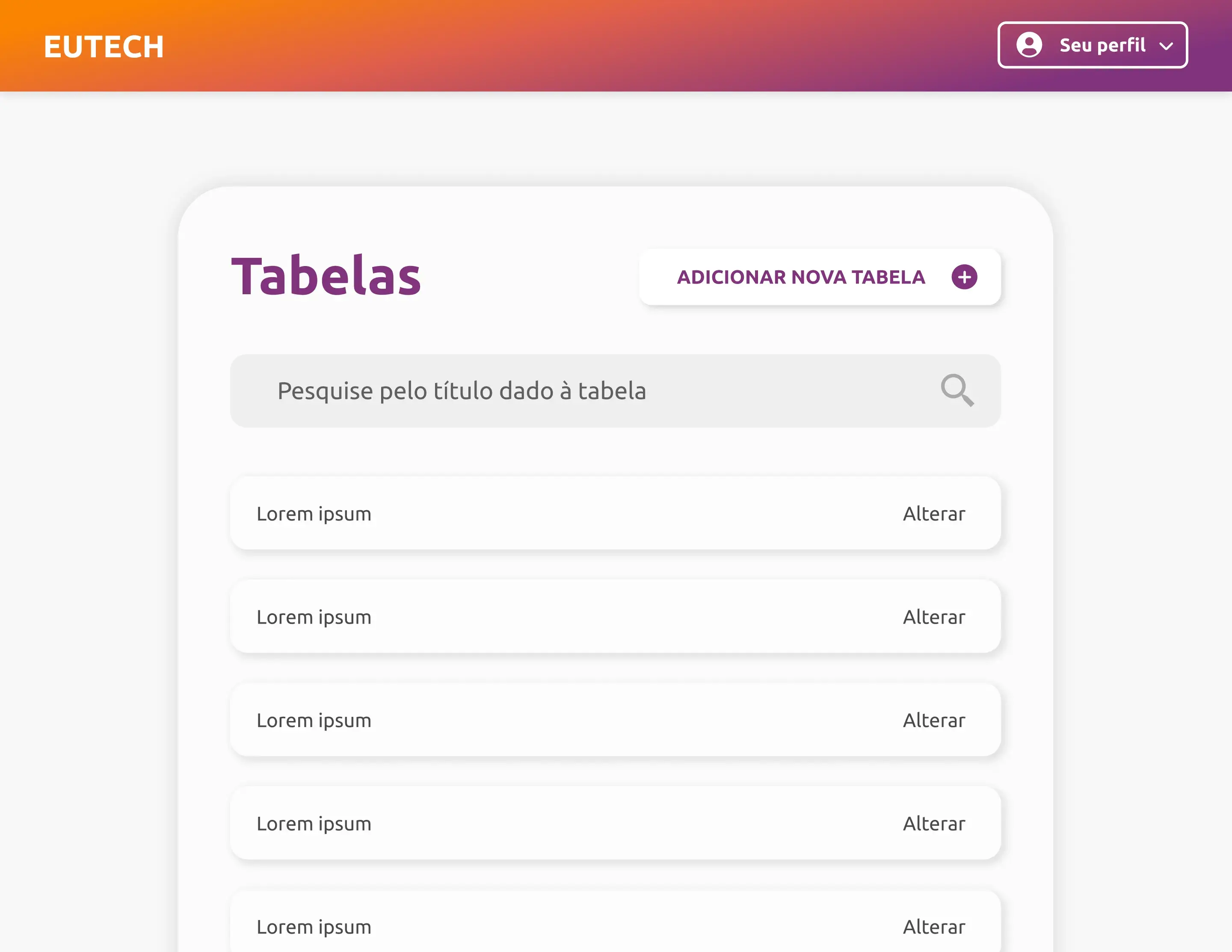Click the magnifying glass search icon
This screenshot has height=952, width=1232.
click(x=957, y=390)
